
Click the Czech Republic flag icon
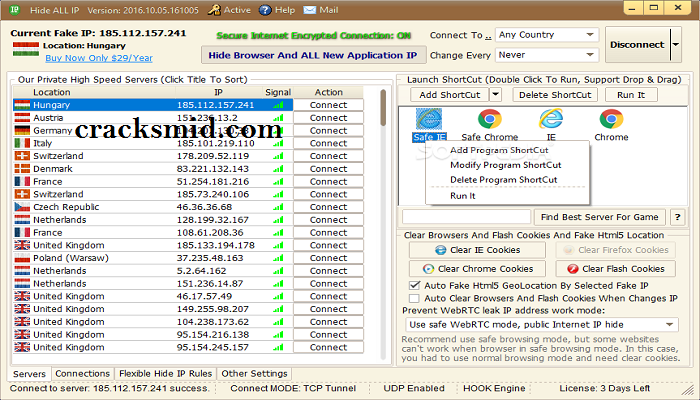22,207
